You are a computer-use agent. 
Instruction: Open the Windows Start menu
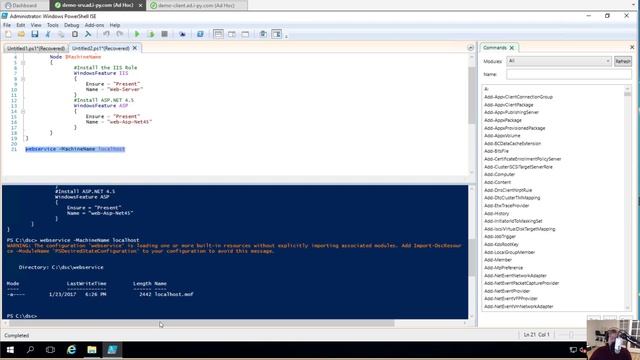(x=10, y=350)
